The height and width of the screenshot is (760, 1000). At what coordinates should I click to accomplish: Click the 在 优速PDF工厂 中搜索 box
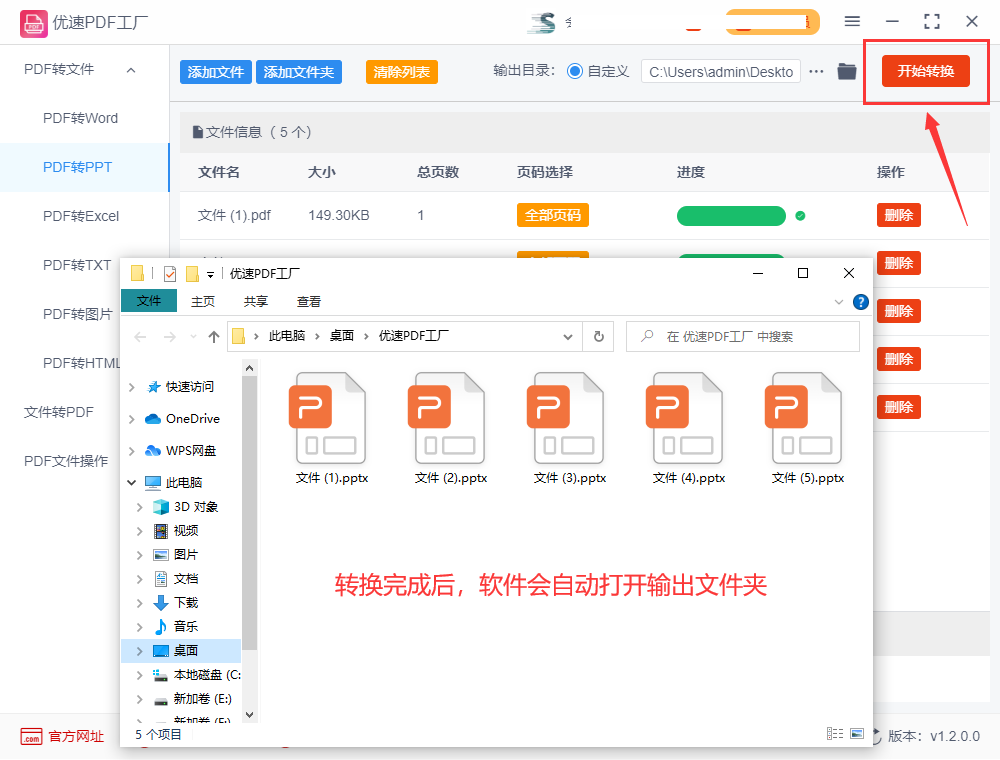tap(742, 336)
